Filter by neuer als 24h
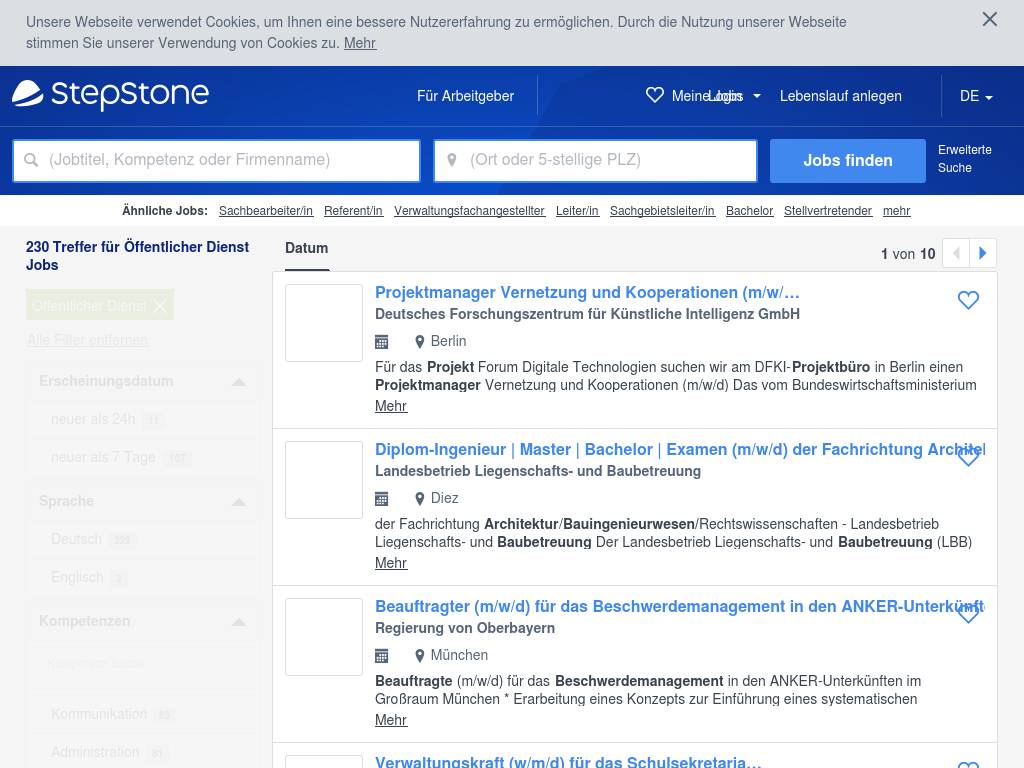The height and width of the screenshot is (768, 1024). click(x=93, y=419)
